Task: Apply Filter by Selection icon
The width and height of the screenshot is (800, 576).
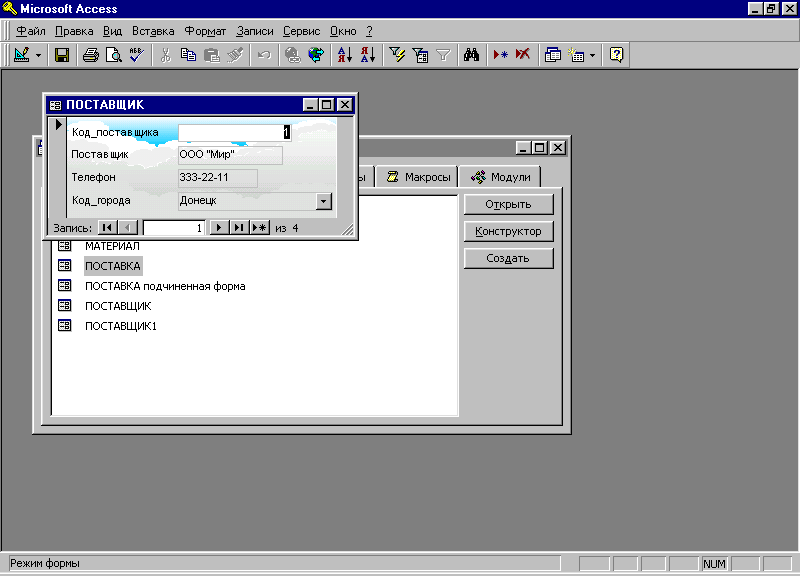Action: pos(396,55)
